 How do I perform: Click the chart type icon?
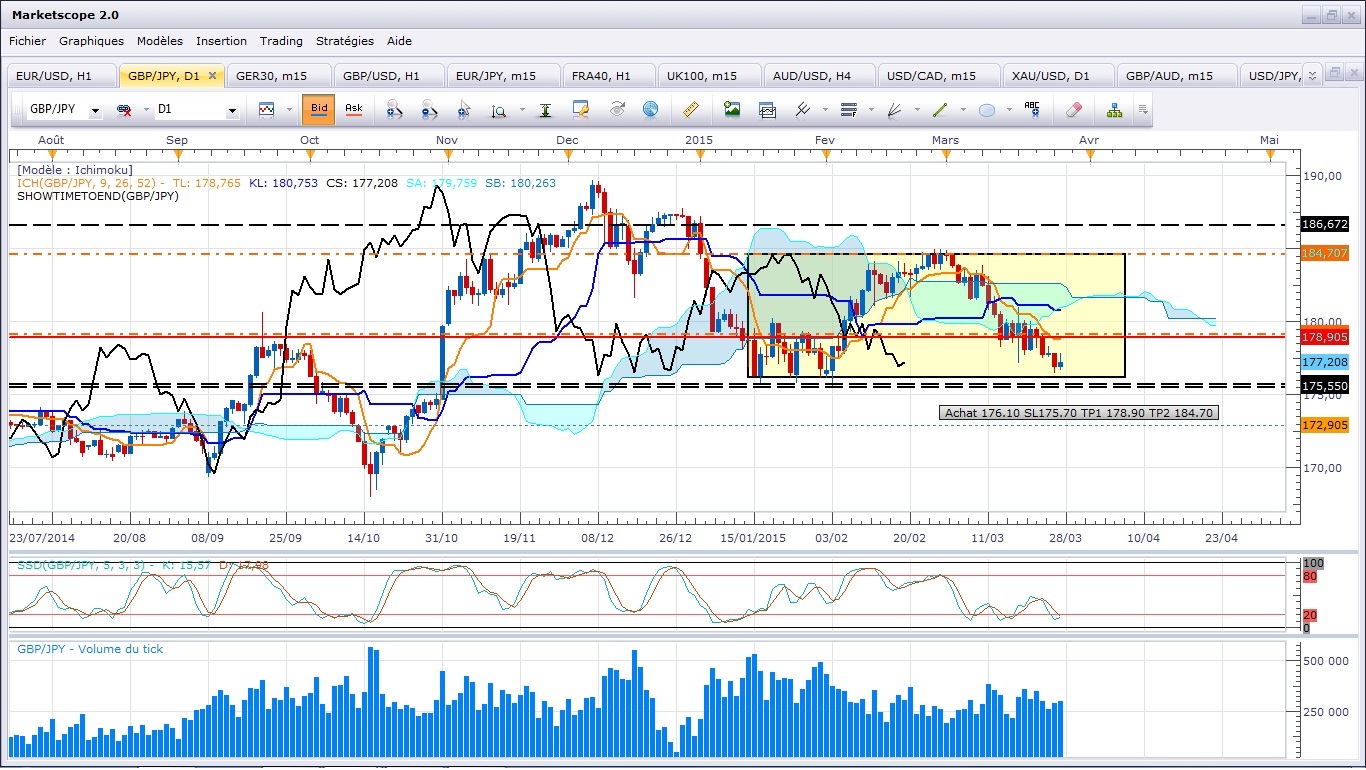(267, 110)
